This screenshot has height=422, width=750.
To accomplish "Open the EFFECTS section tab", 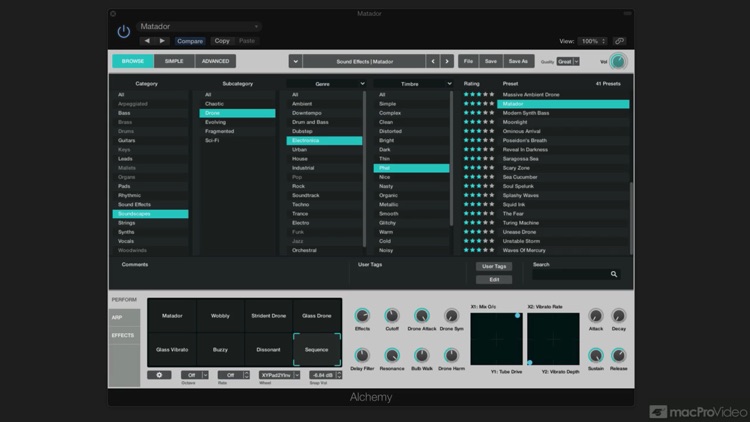I will coord(124,335).
